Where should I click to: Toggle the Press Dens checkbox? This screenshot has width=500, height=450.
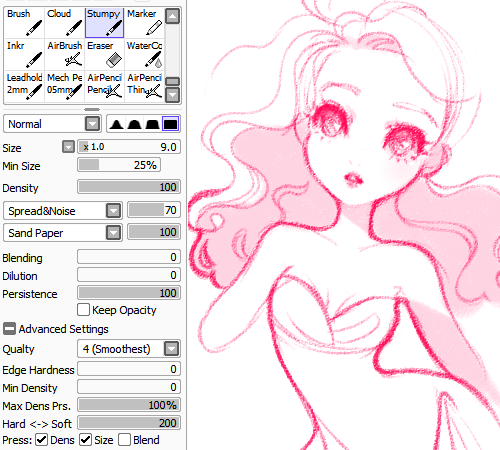tap(42, 440)
